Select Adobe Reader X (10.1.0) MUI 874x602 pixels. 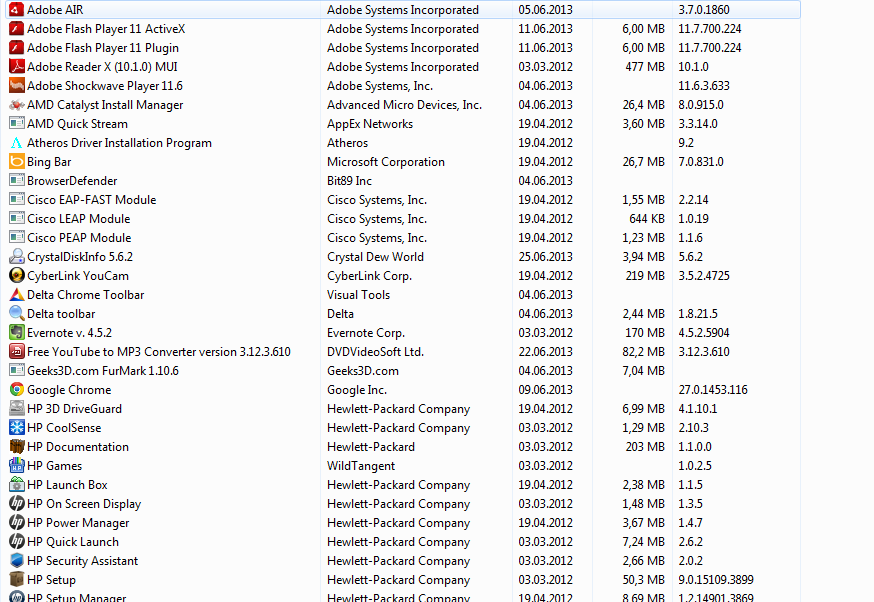tap(103, 67)
